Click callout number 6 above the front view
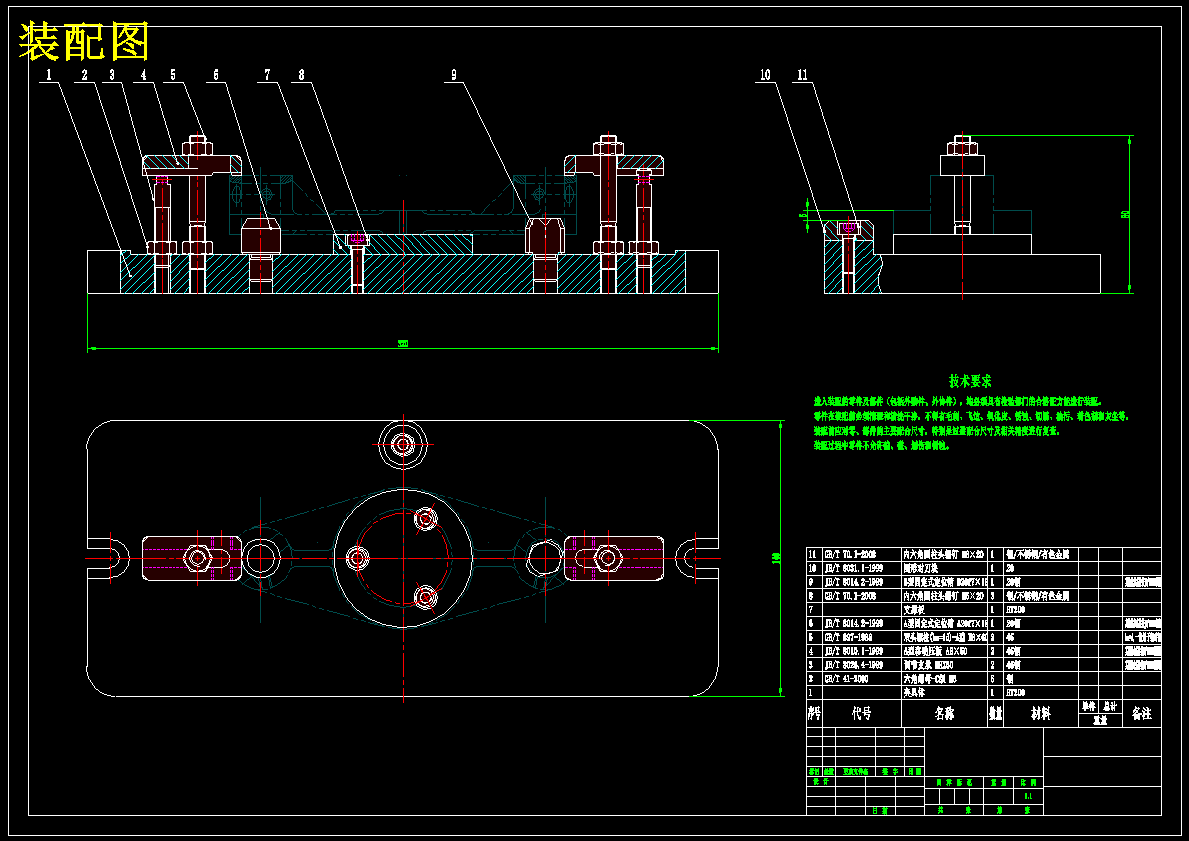The height and width of the screenshot is (841, 1189). point(216,75)
